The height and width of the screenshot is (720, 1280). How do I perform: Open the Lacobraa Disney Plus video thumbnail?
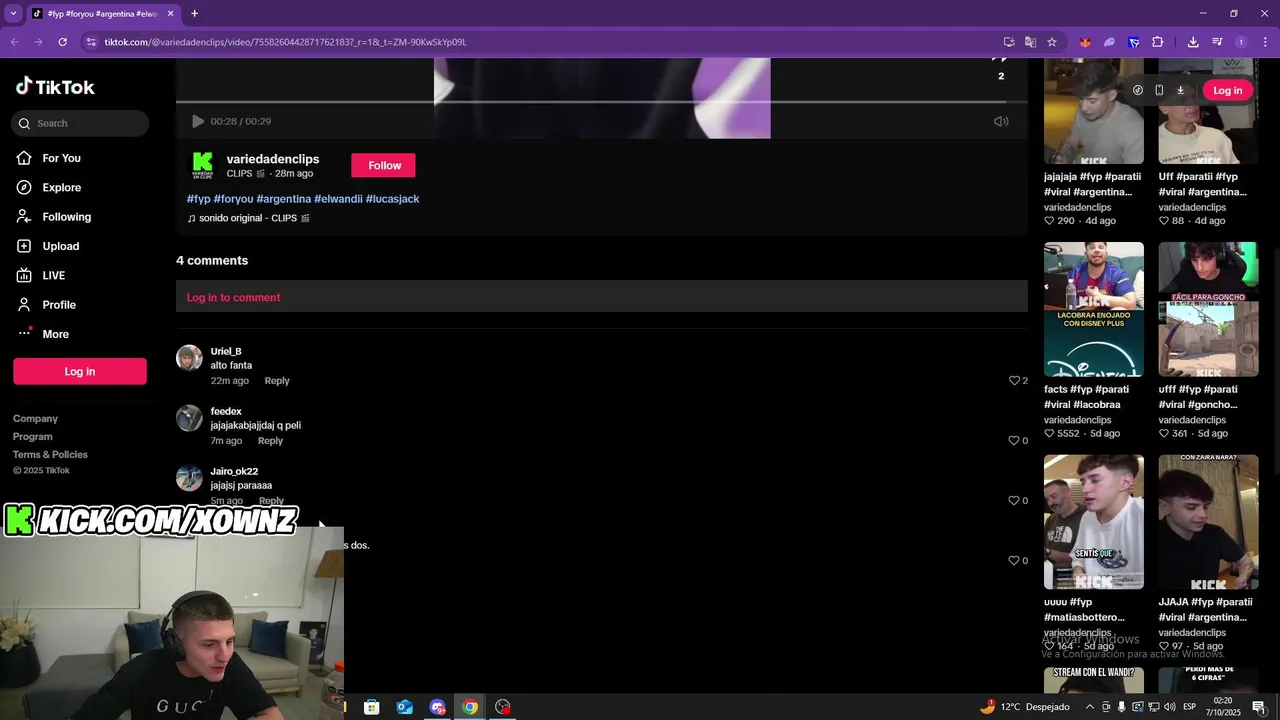point(1094,309)
